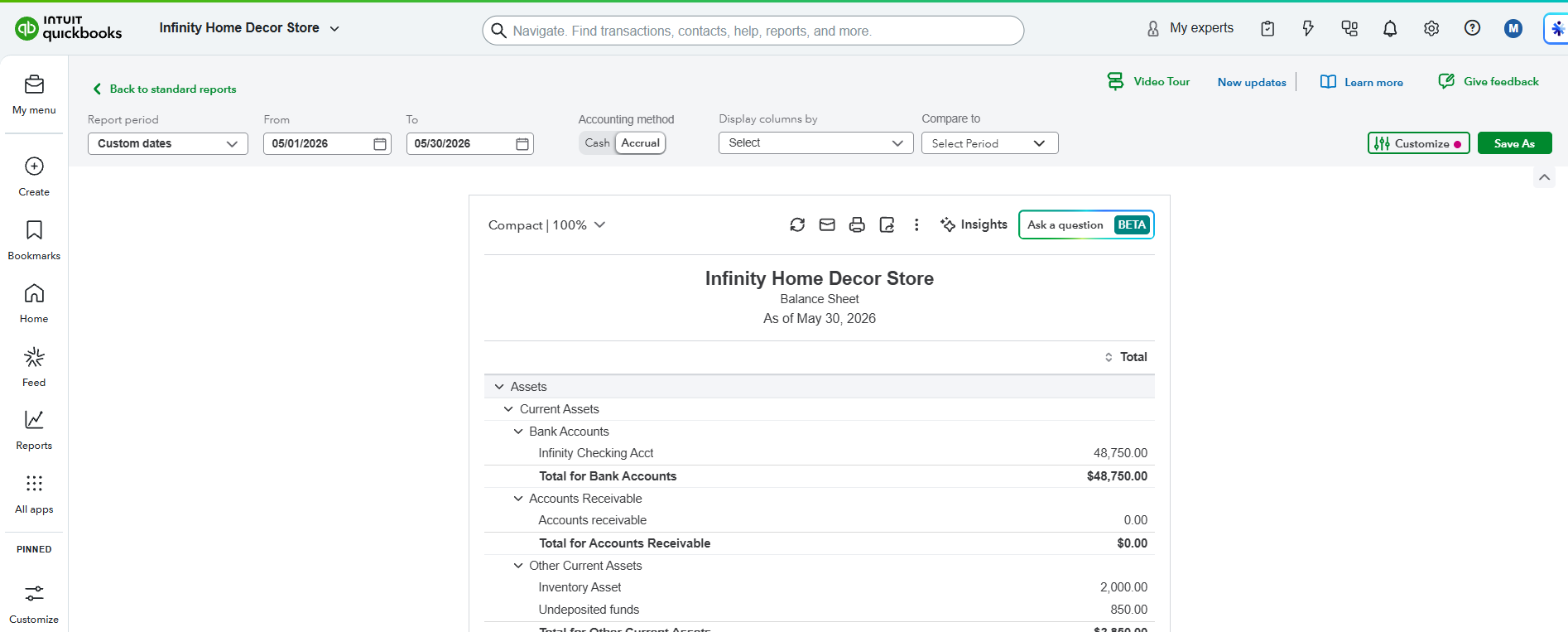The height and width of the screenshot is (632, 1568).
Task: Open From date calendar picker
Action: tap(380, 144)
